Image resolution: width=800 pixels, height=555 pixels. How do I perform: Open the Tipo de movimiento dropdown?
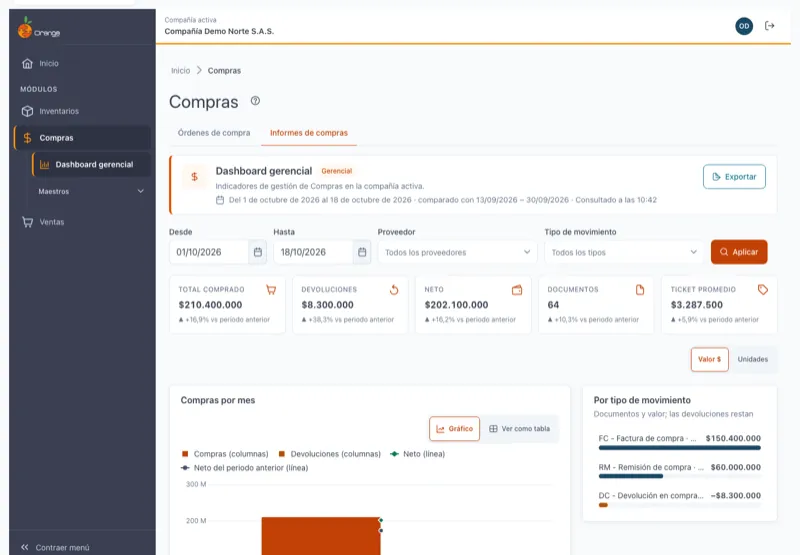623,253
